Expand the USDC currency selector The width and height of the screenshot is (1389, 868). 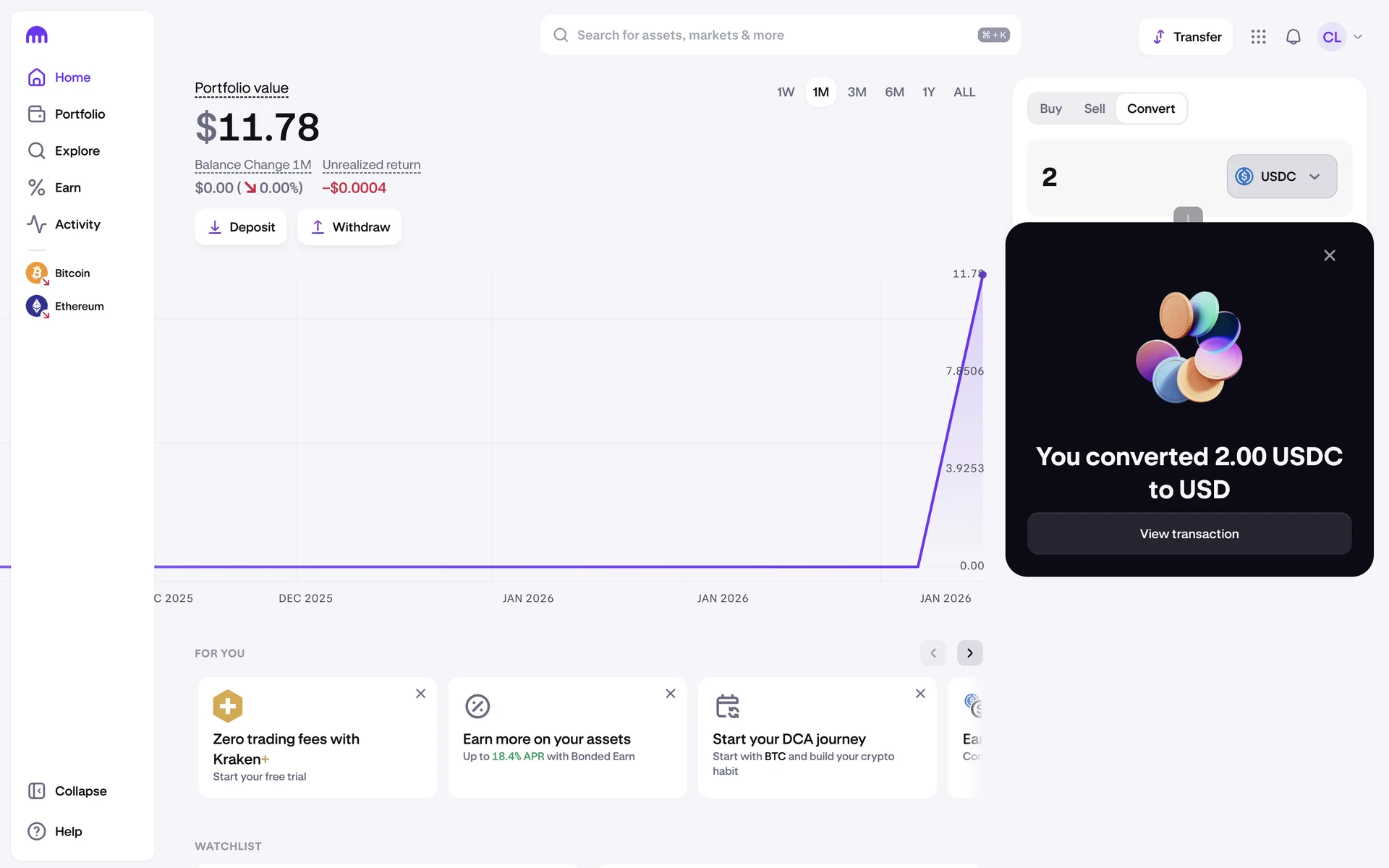click(x=1281, y=176)
